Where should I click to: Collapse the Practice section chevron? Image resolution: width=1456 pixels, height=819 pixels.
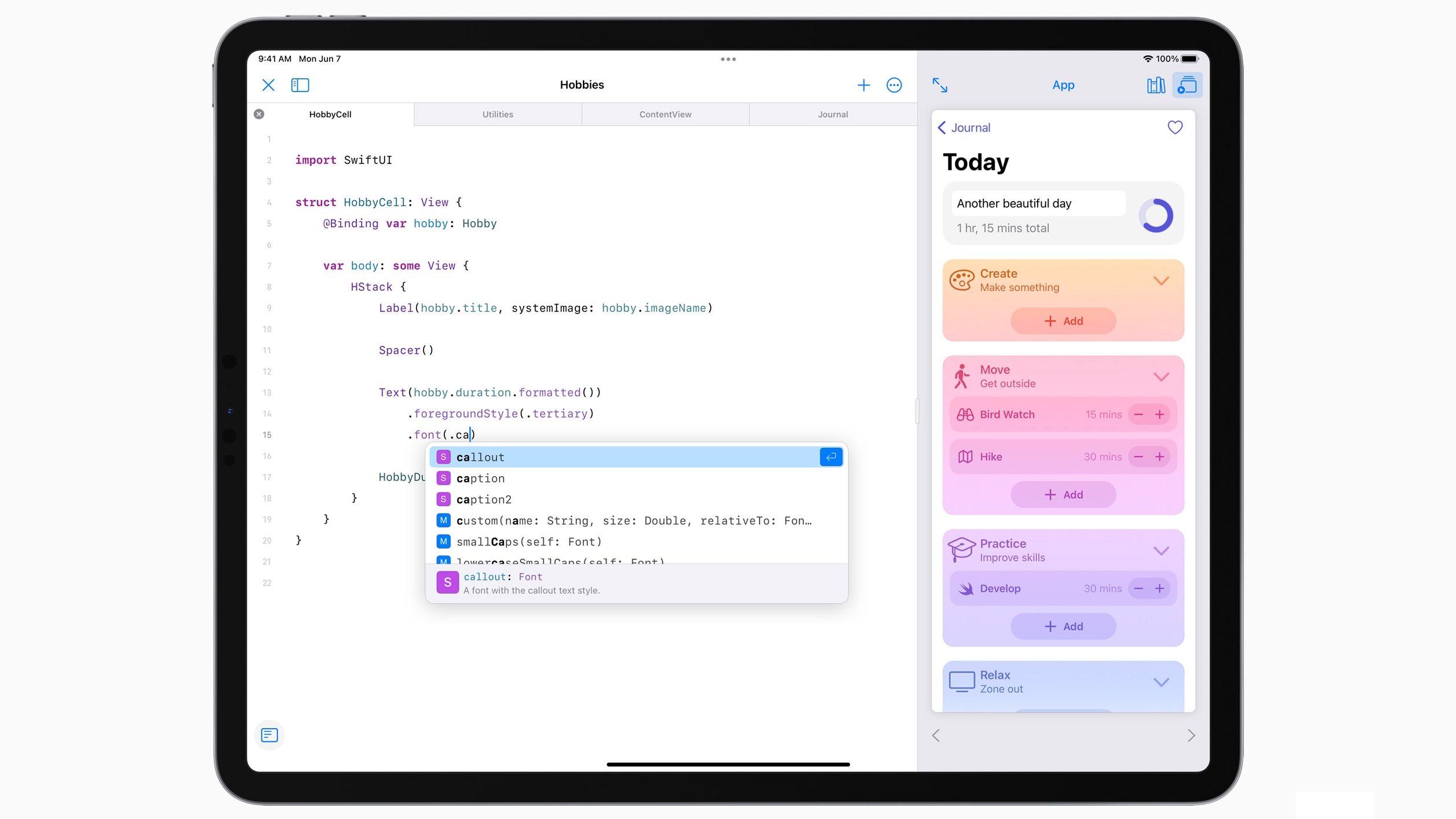click(1161, 551)
